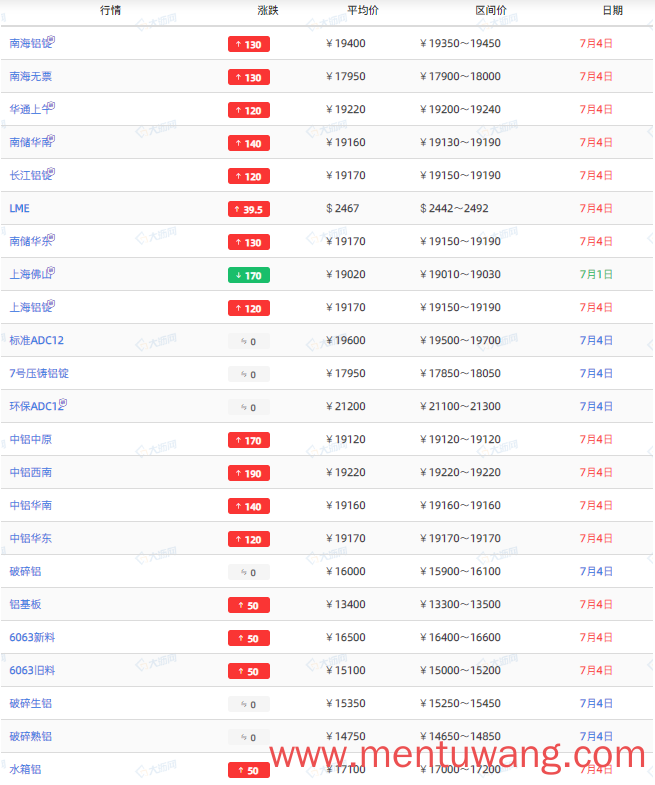655x785 pixels.
Task: Open the 水箱铝 link
Action: (25, 769)
